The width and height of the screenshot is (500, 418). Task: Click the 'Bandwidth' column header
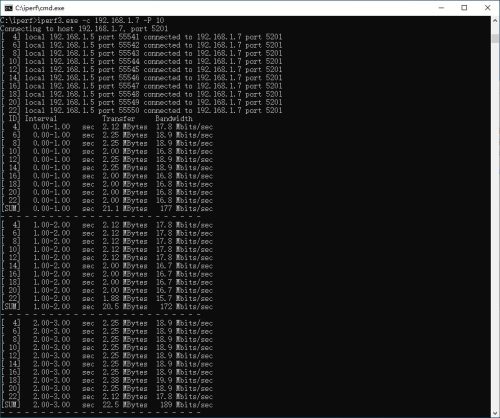point(174,119)
